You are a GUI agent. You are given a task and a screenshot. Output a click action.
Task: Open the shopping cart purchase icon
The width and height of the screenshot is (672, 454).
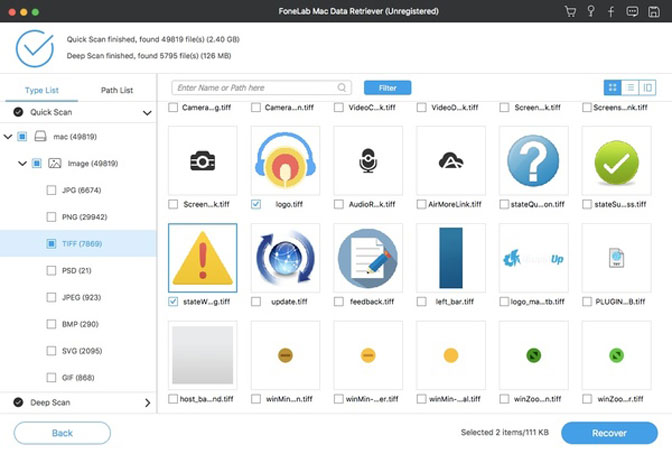(x=570, y=12)
